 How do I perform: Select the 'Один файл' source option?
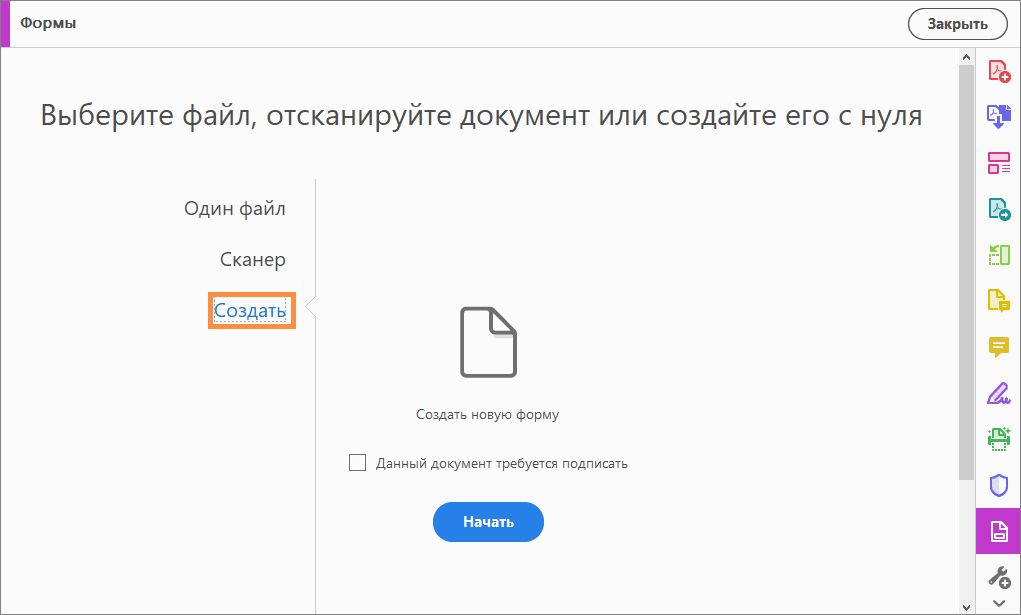tap(234, 208)
